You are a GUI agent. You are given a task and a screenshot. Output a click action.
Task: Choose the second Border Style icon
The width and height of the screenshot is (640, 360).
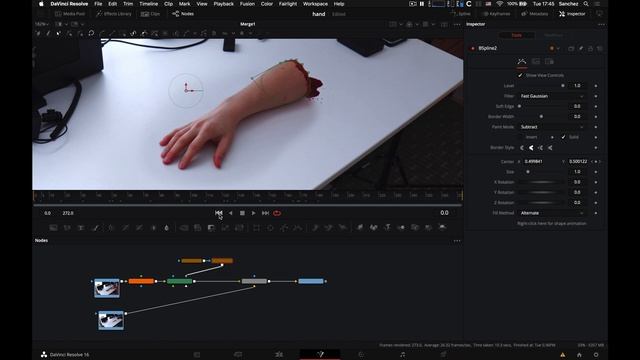[531, 148]
